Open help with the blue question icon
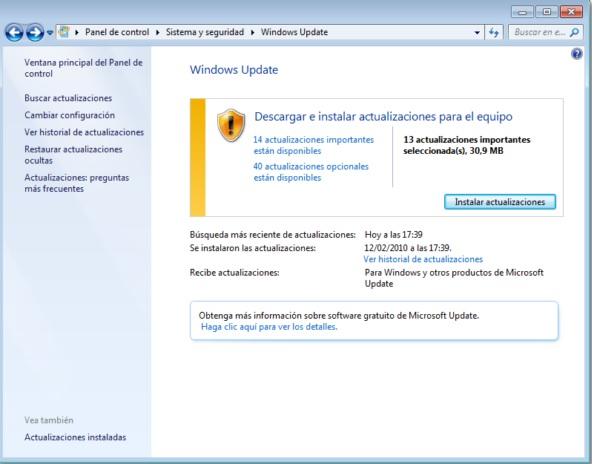This screenshot has width=592, height=464. pos(577,54)
